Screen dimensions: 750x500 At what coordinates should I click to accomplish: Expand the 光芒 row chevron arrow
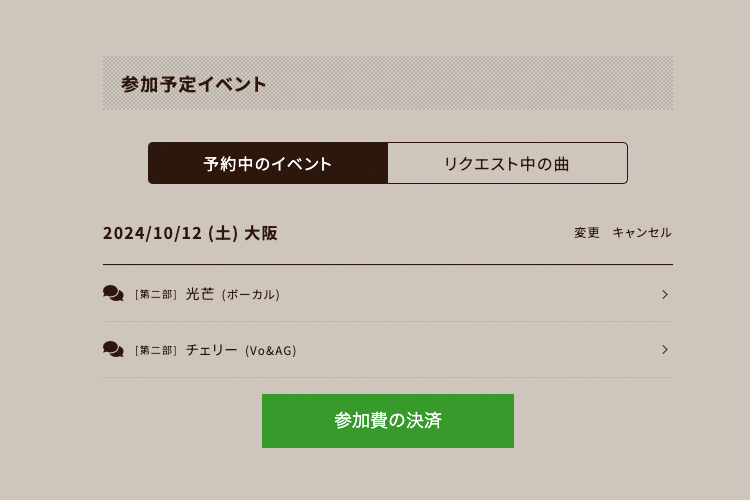665,294
